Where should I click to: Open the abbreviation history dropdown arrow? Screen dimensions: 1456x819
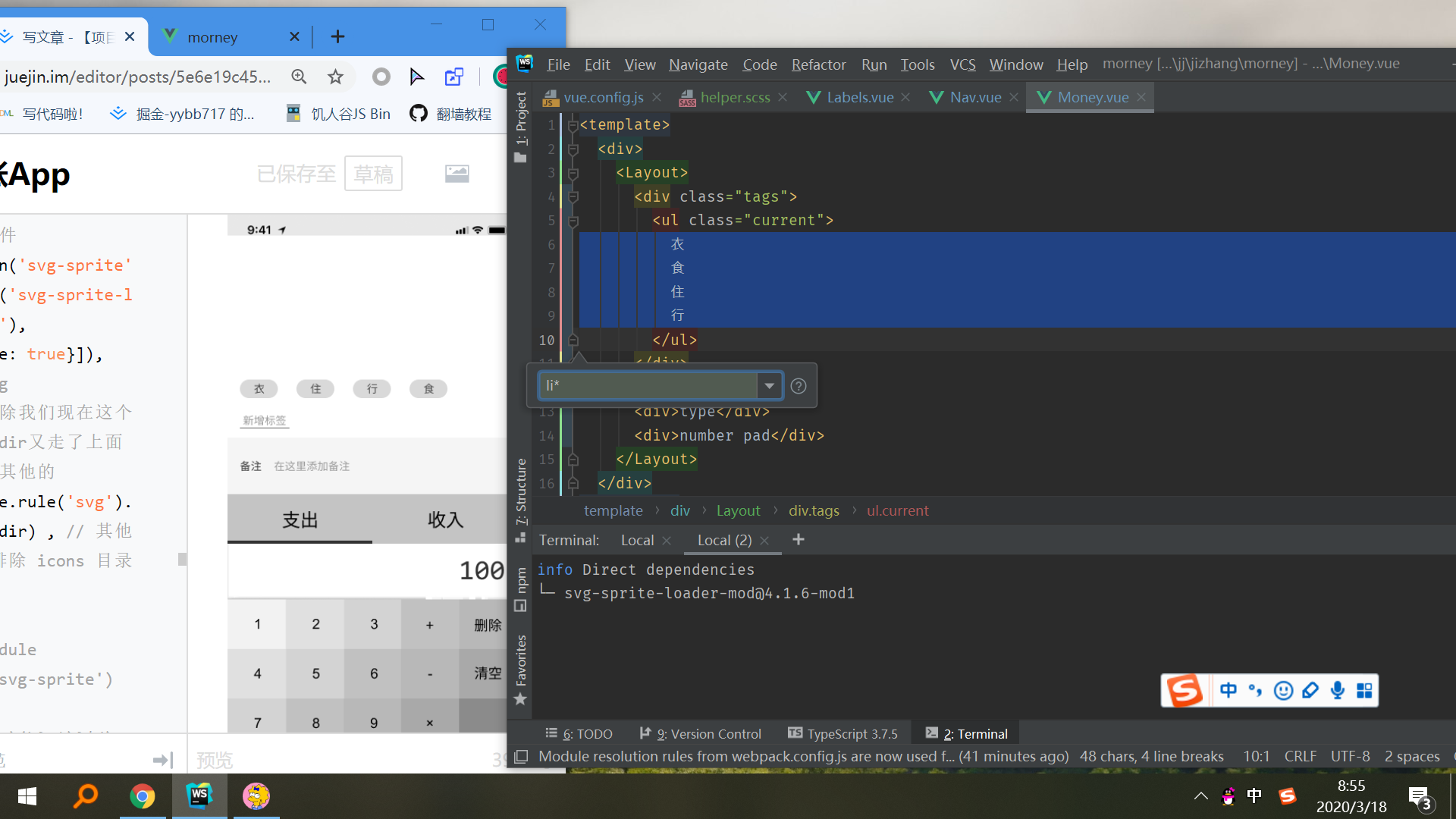(769, 386)
